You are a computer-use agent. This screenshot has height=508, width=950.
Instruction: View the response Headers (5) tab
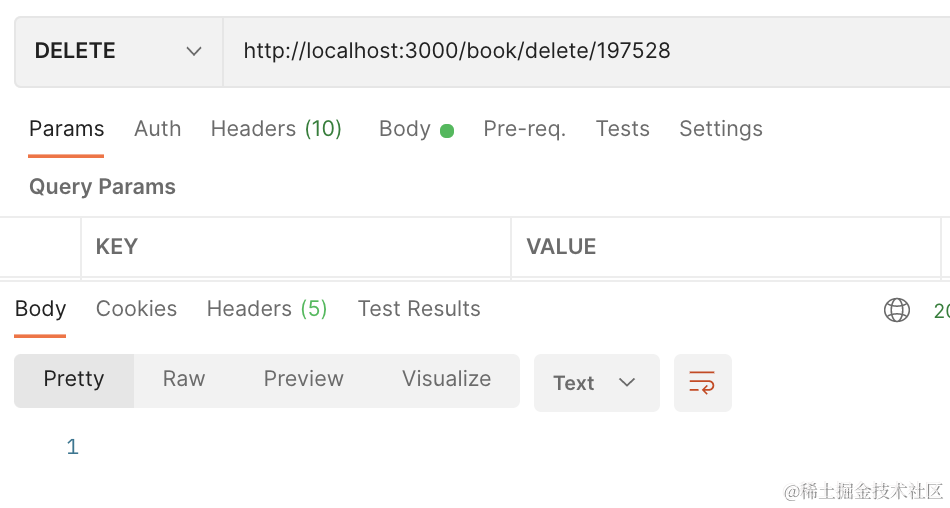point(267,309)
